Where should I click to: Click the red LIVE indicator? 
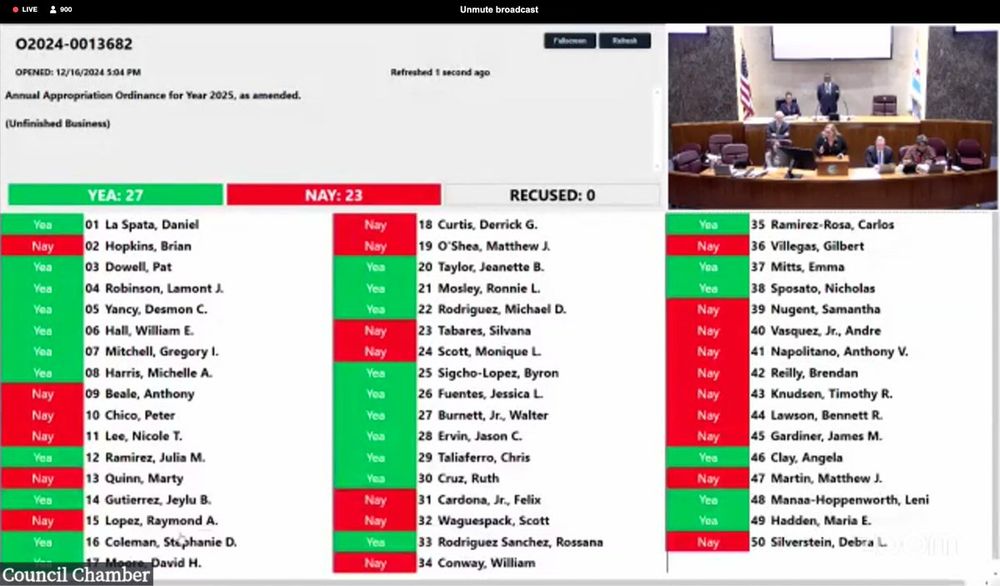[x=25, y=10]
